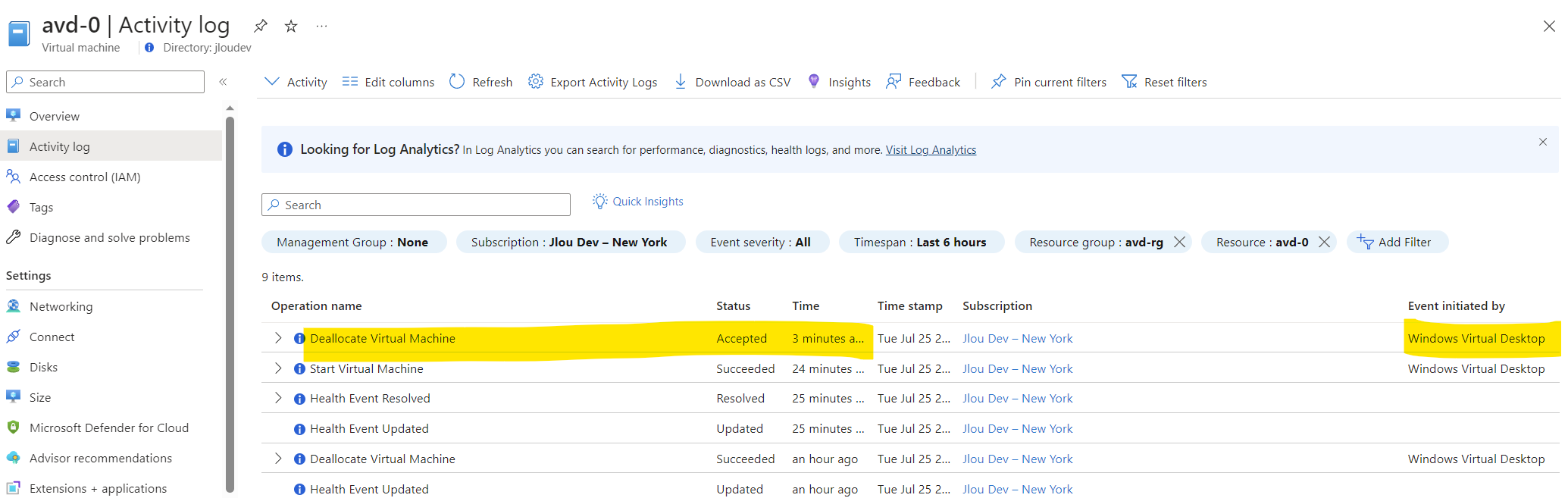Click the sidebar menu search box
Screen dimensions: 1568x498
pos(105,82)
